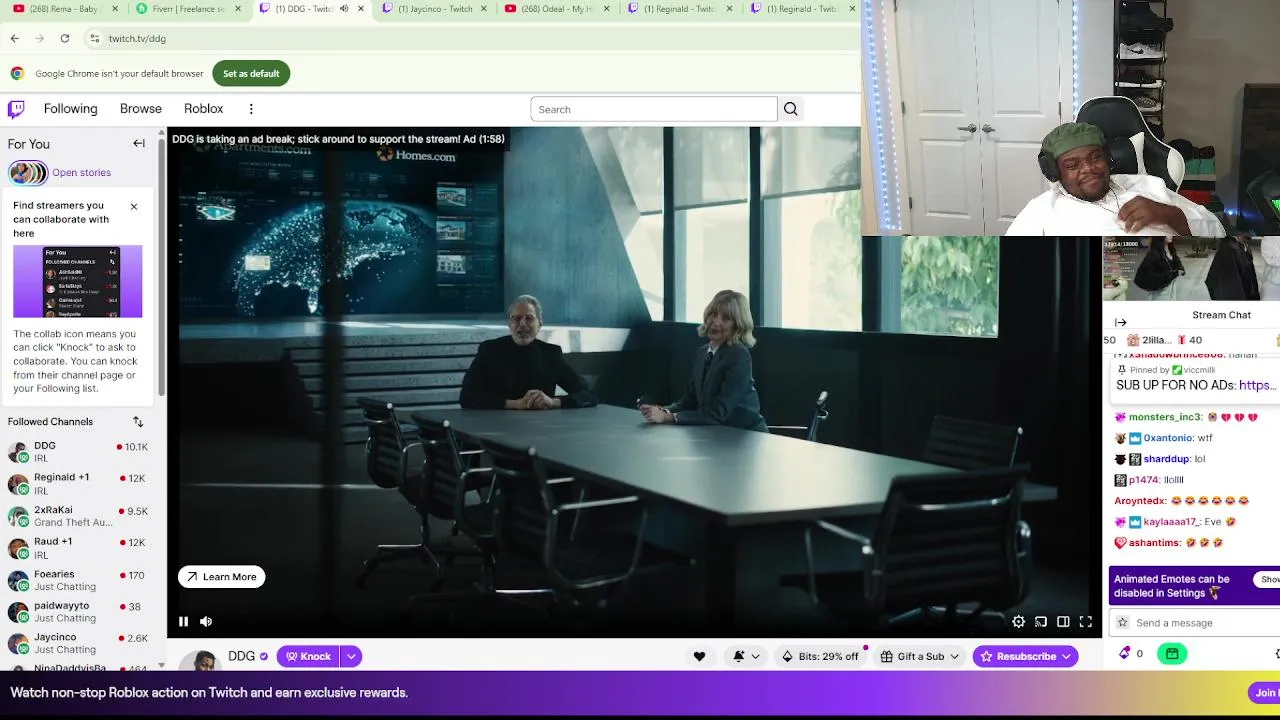Image resolution: width=1280 pixels, height=720 pixels.
Task: Click DDG's channel avatar below the player
Action: 203,661
